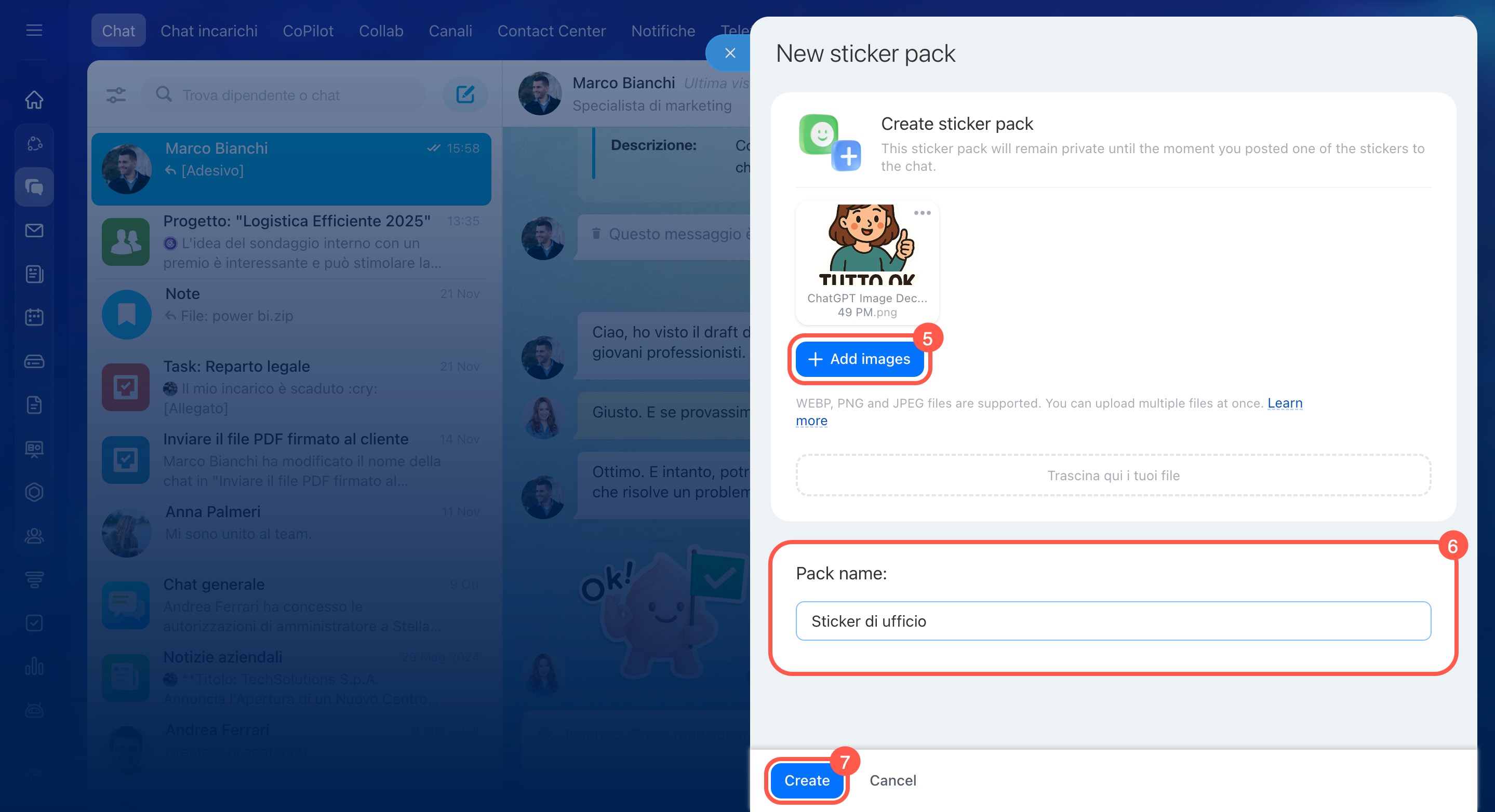Open the messenger chat icon in sidebar
This screenshot has height=812, width=1495.
[34, 187]
